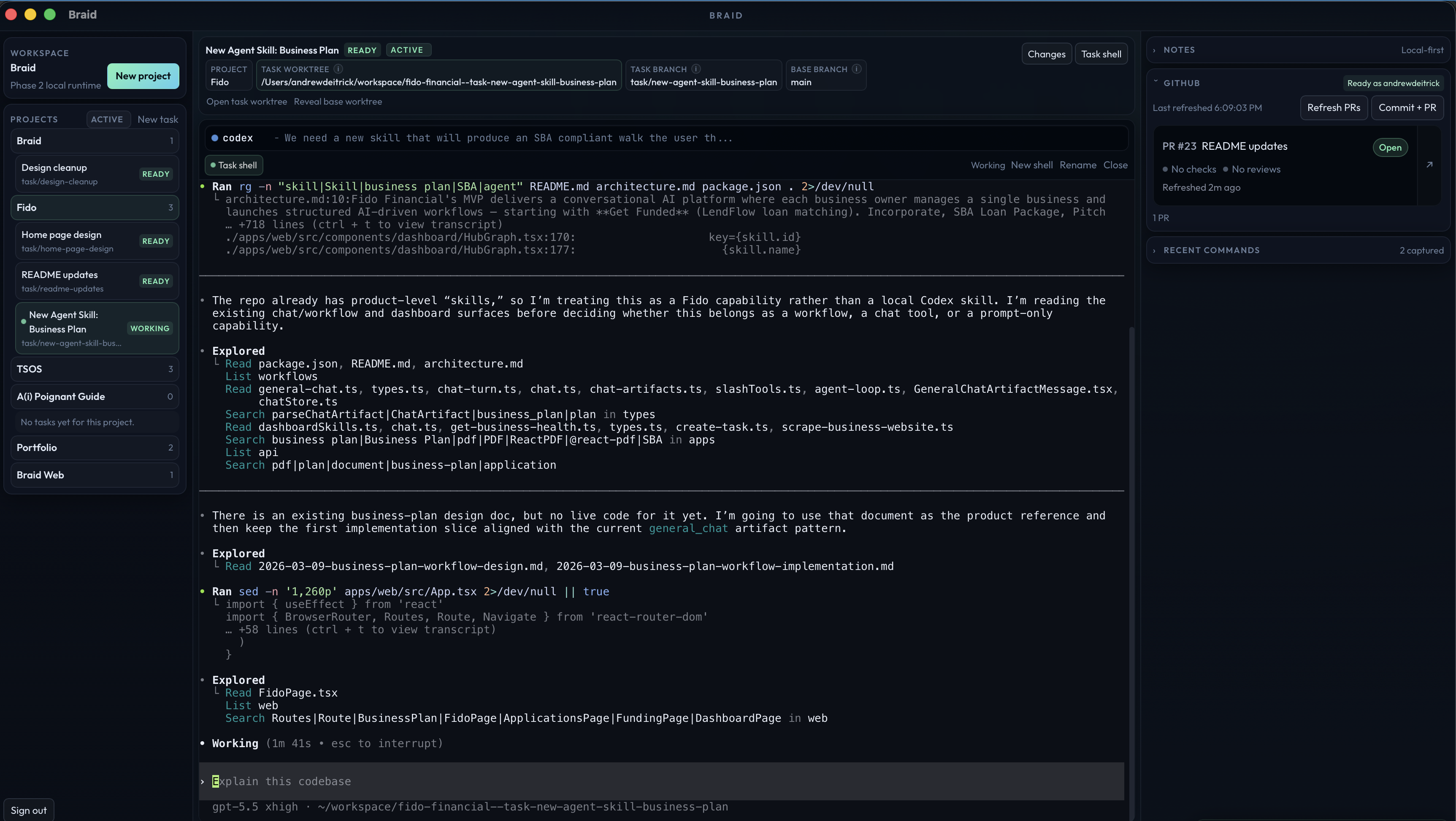Click the Project 'Fido' field in header
This screenshot has width=1456, height=821.
tap(228, 75)
